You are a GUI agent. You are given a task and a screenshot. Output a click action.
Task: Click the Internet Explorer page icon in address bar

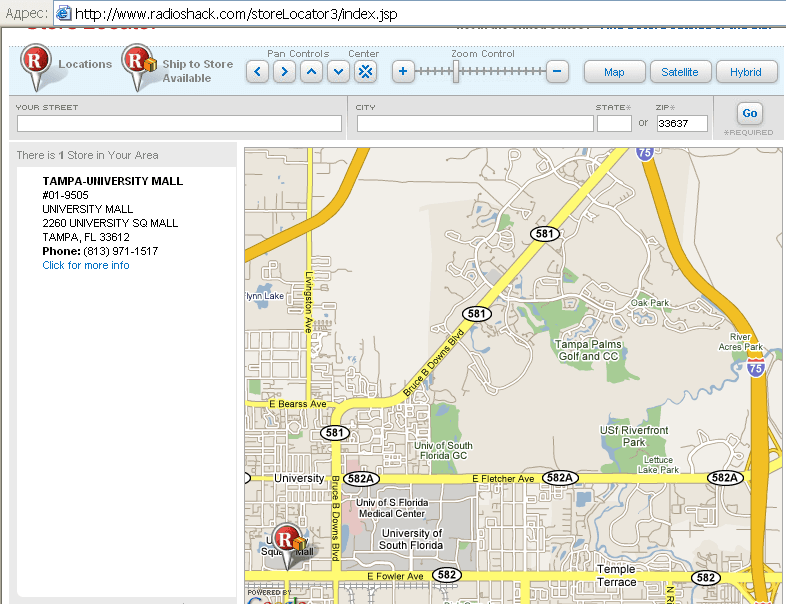pyautogui.click(x=63, y=13)
